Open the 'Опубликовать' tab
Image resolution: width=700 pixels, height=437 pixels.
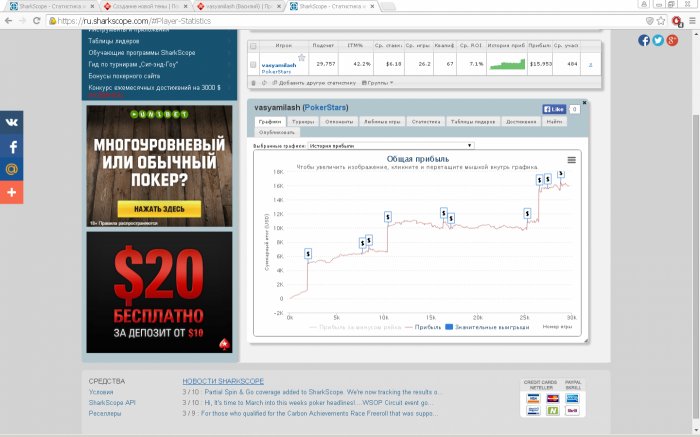277,132
